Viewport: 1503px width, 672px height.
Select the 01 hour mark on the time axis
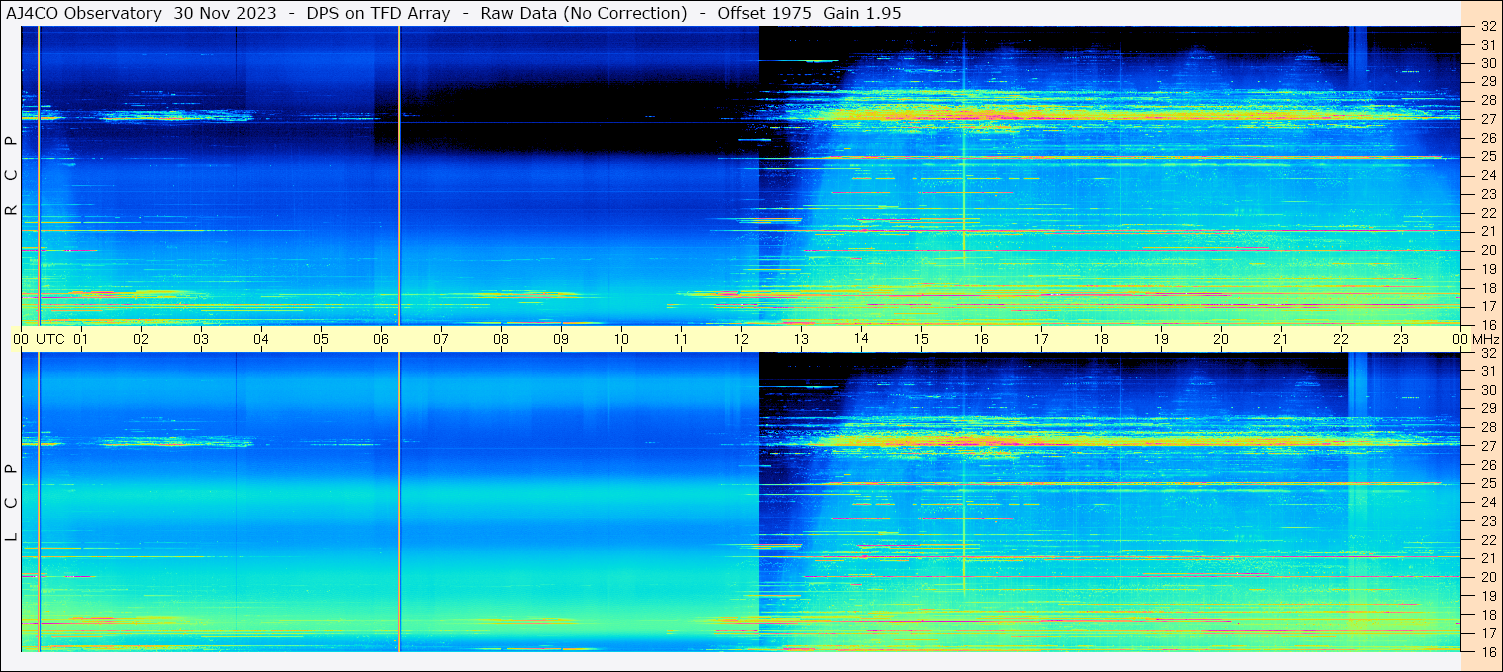(81, 339)
